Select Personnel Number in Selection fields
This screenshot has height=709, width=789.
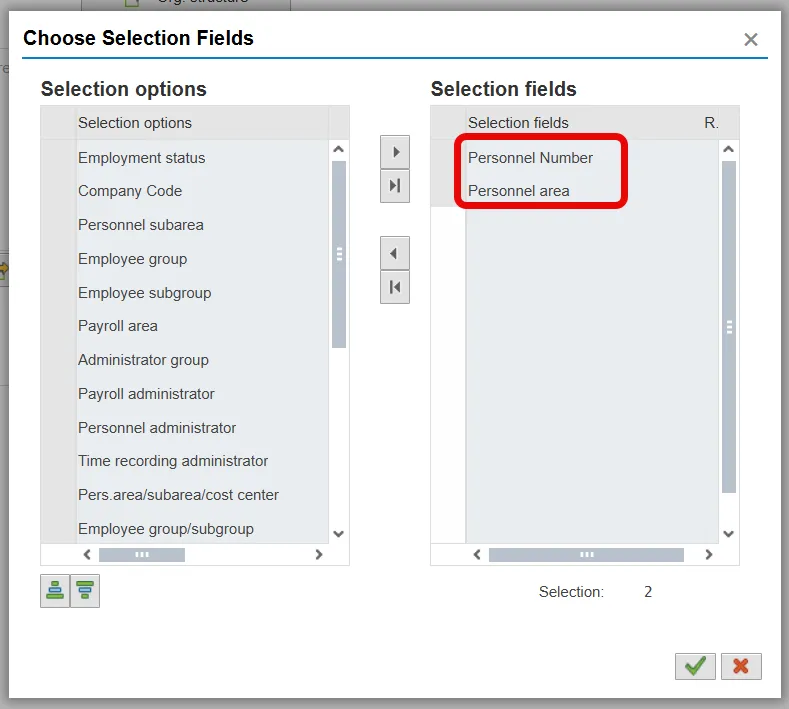pos(530,158)
